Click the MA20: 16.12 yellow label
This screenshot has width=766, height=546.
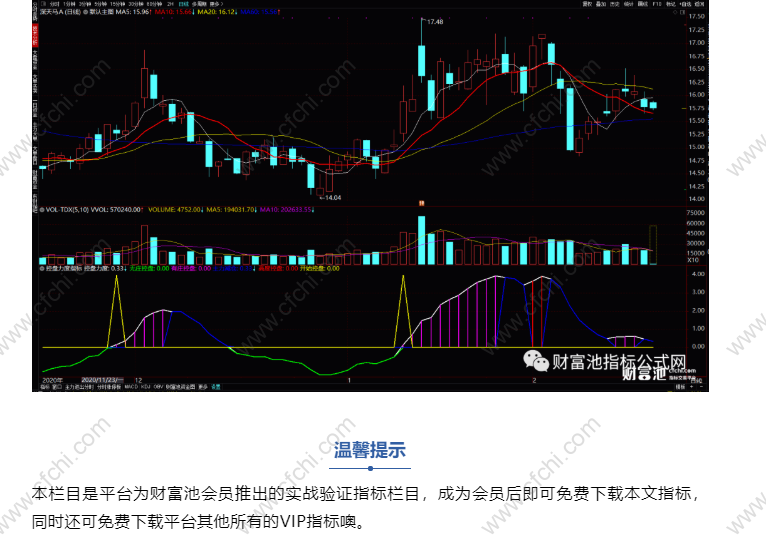pos(216,11)
